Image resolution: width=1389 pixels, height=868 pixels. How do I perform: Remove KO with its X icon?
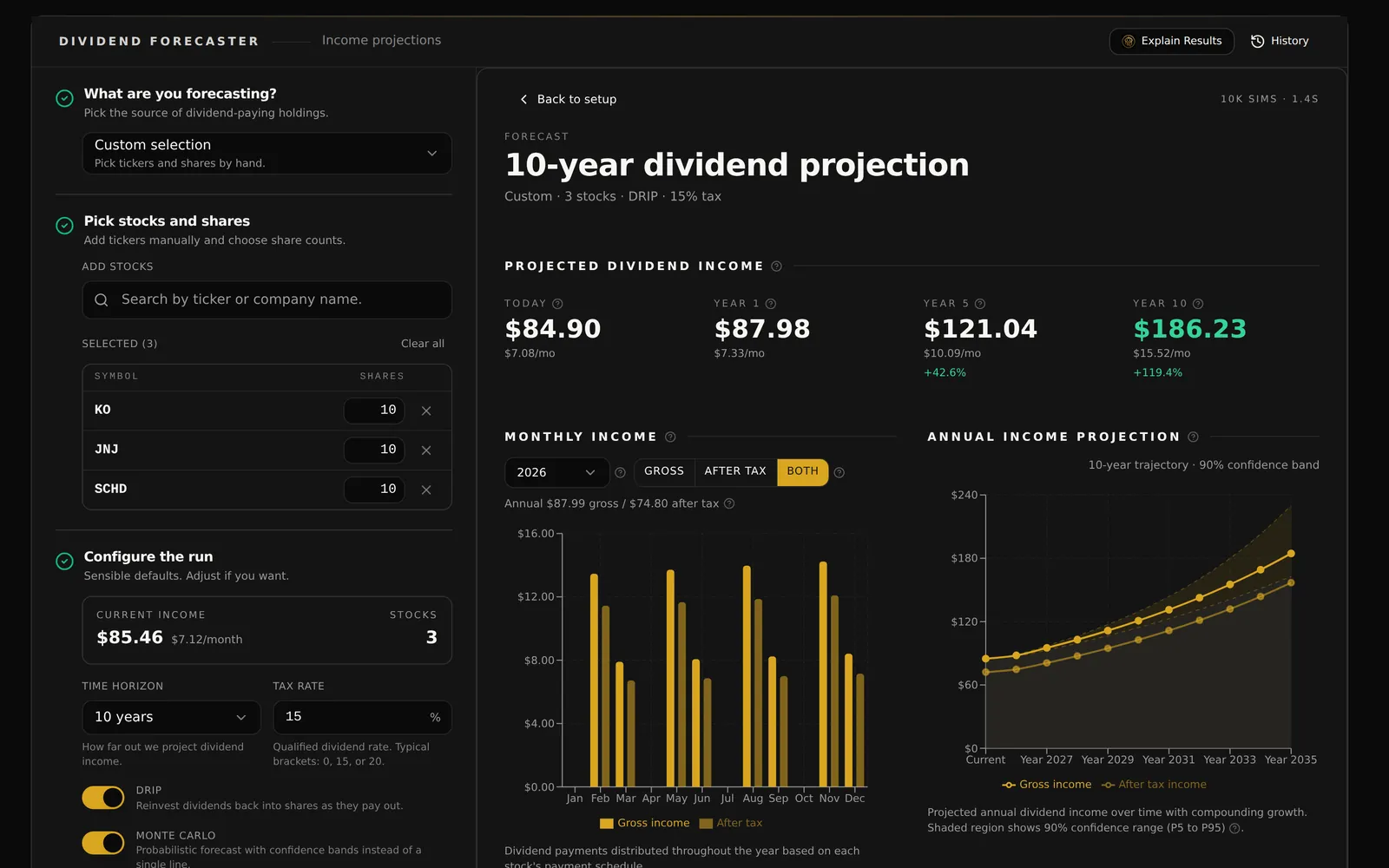point(426,411)
